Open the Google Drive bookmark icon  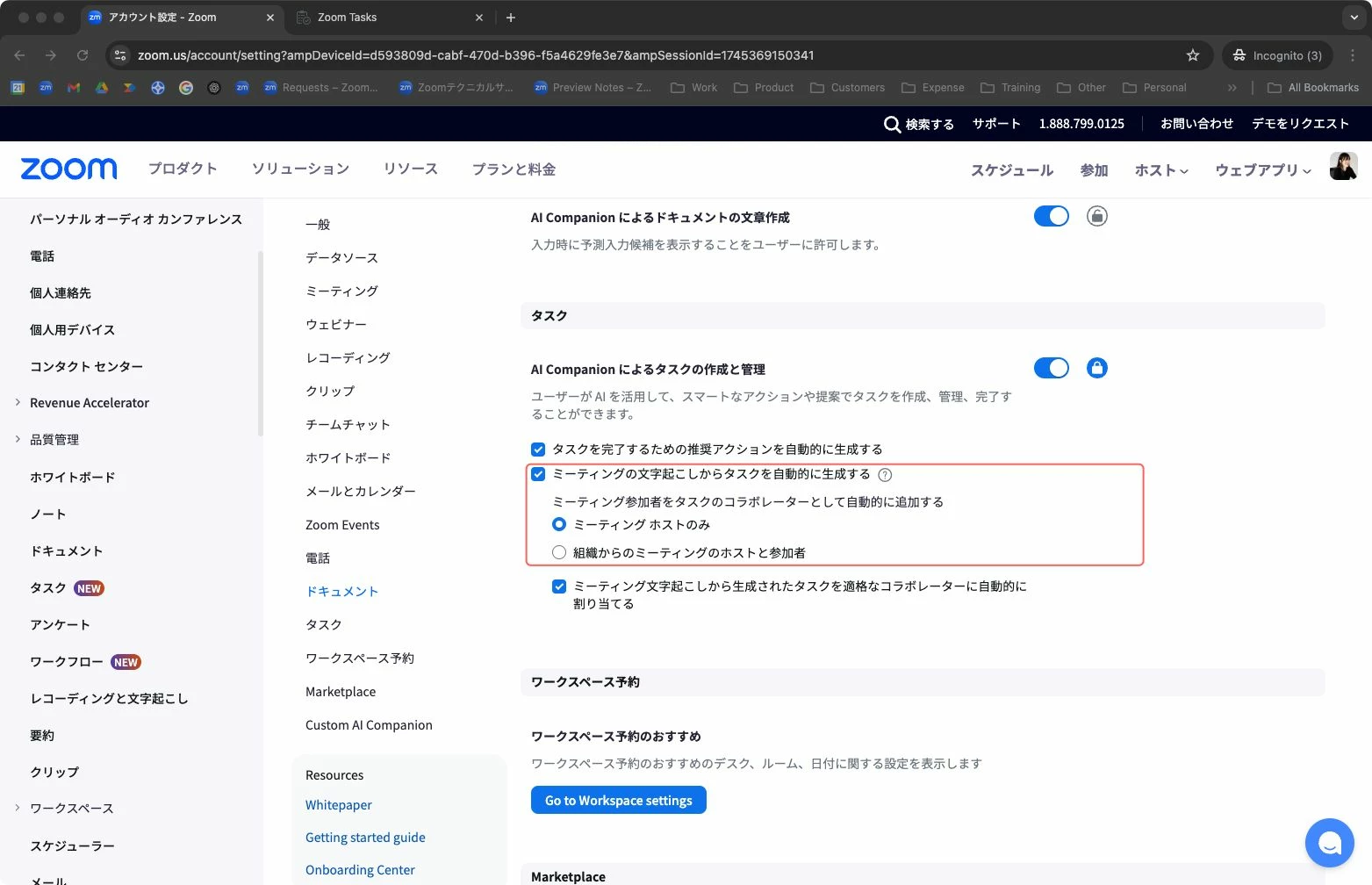click(x=102, y=88)
